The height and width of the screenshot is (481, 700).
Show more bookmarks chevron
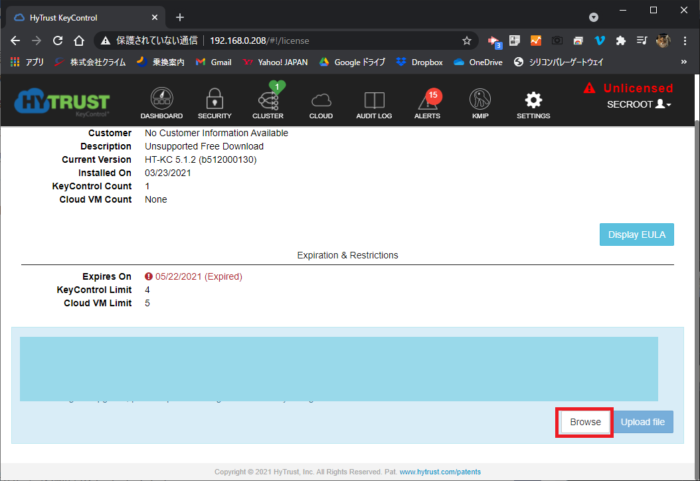[x=683, y=62]
